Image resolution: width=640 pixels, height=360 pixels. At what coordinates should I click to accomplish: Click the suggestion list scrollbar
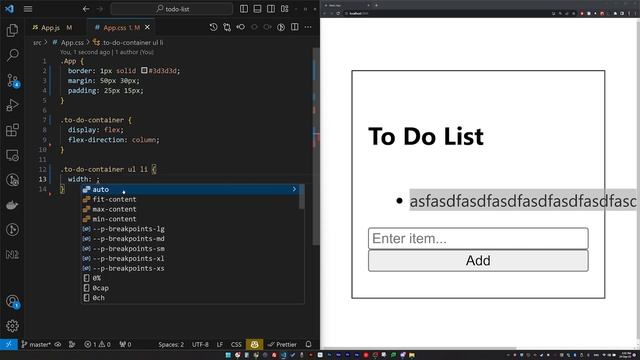coord(302,197)
